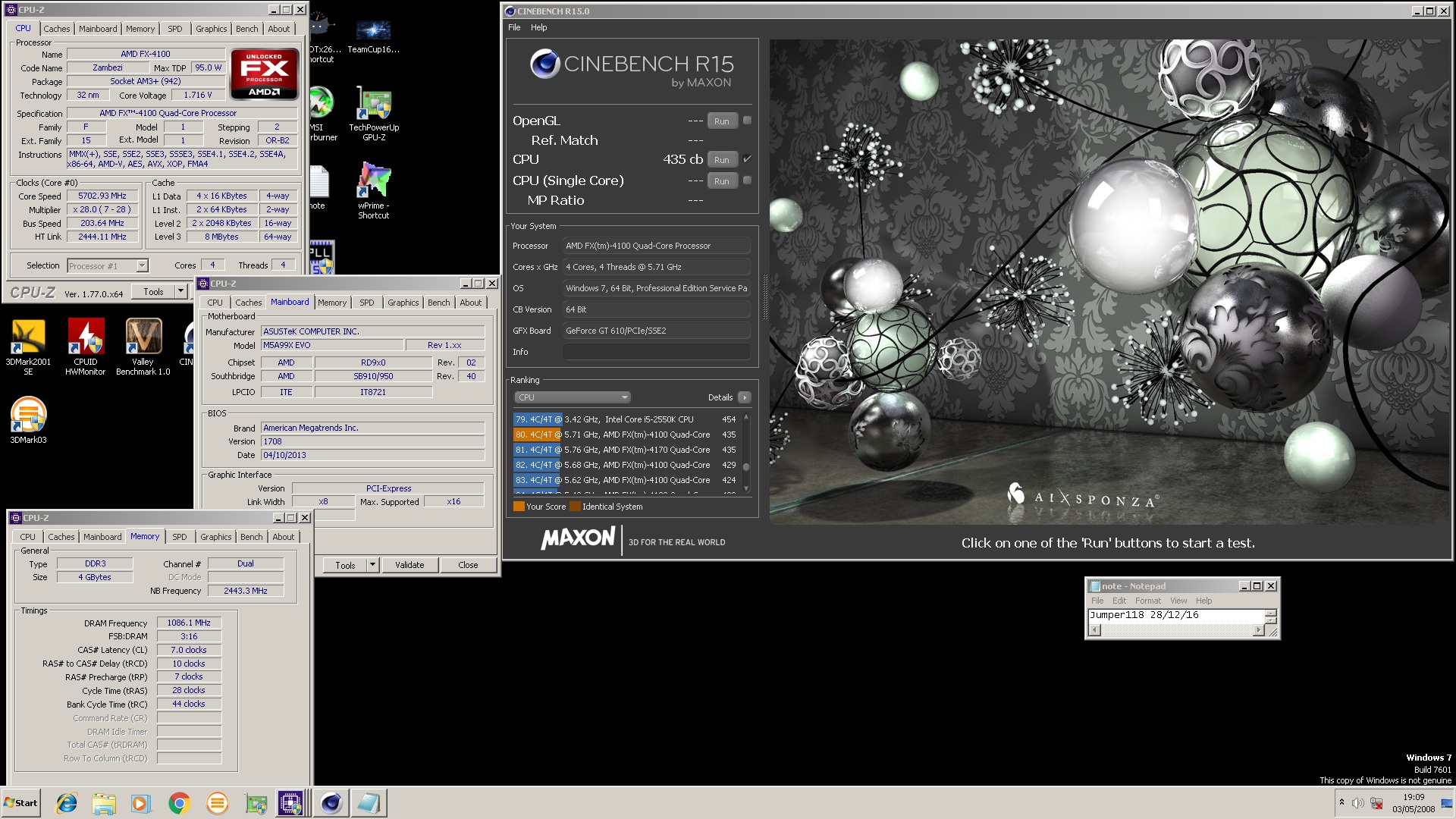This screenshot has height=819, width=1456.
Task: Tick the CPU (Single Core) checkbox
Action: point(747,180)
